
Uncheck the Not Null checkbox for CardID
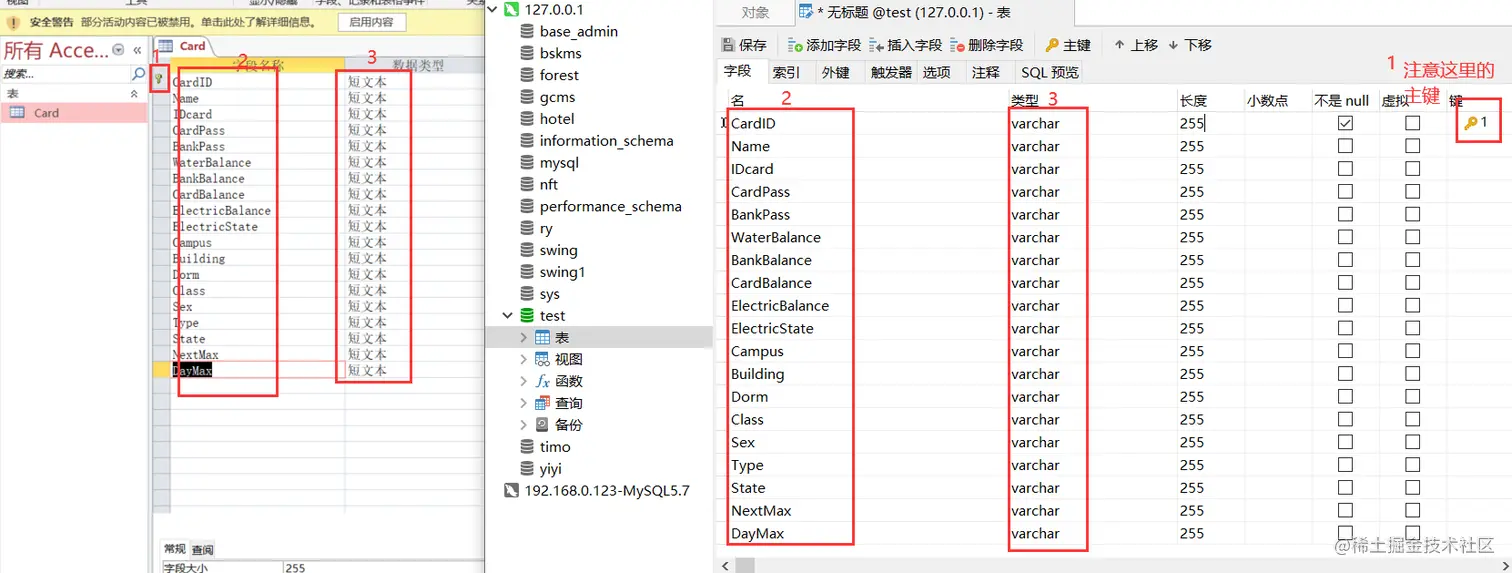tap(1345, 123)
